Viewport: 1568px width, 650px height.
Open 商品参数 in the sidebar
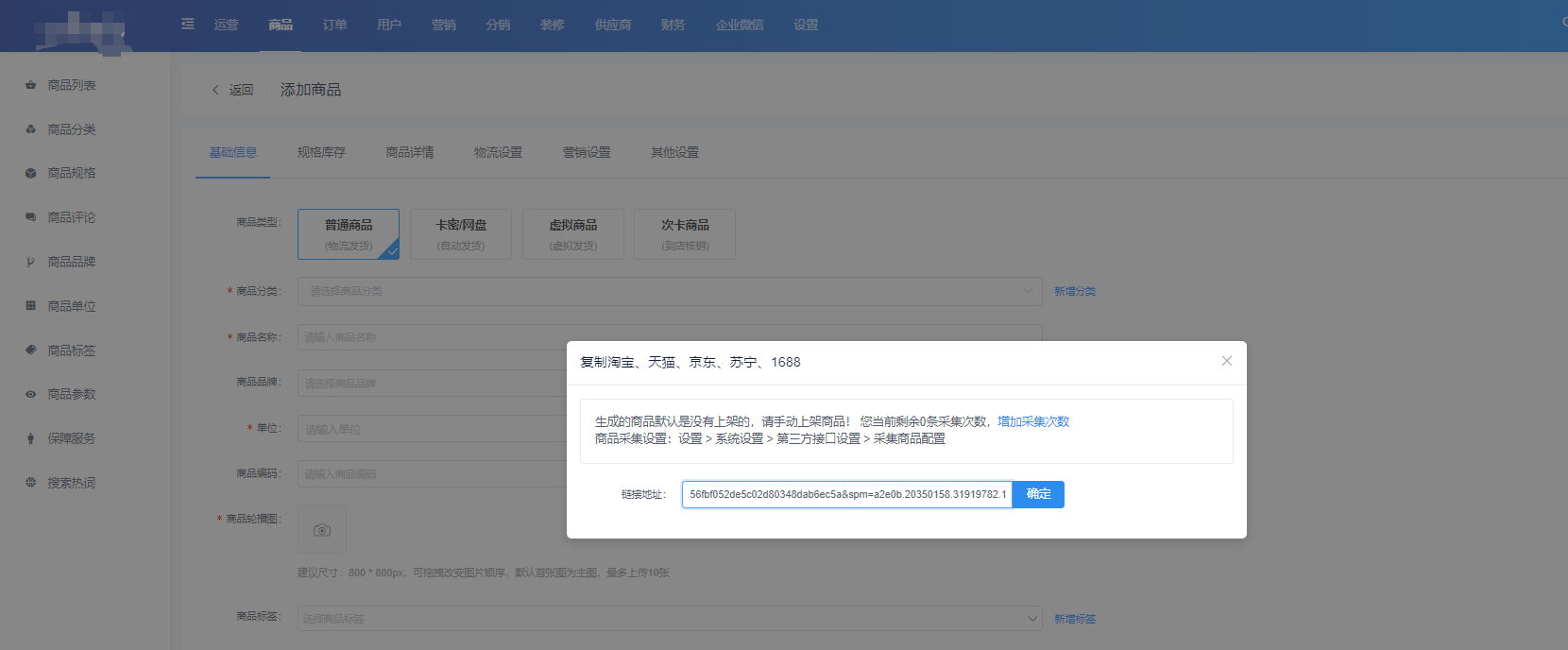pos(72,394)
